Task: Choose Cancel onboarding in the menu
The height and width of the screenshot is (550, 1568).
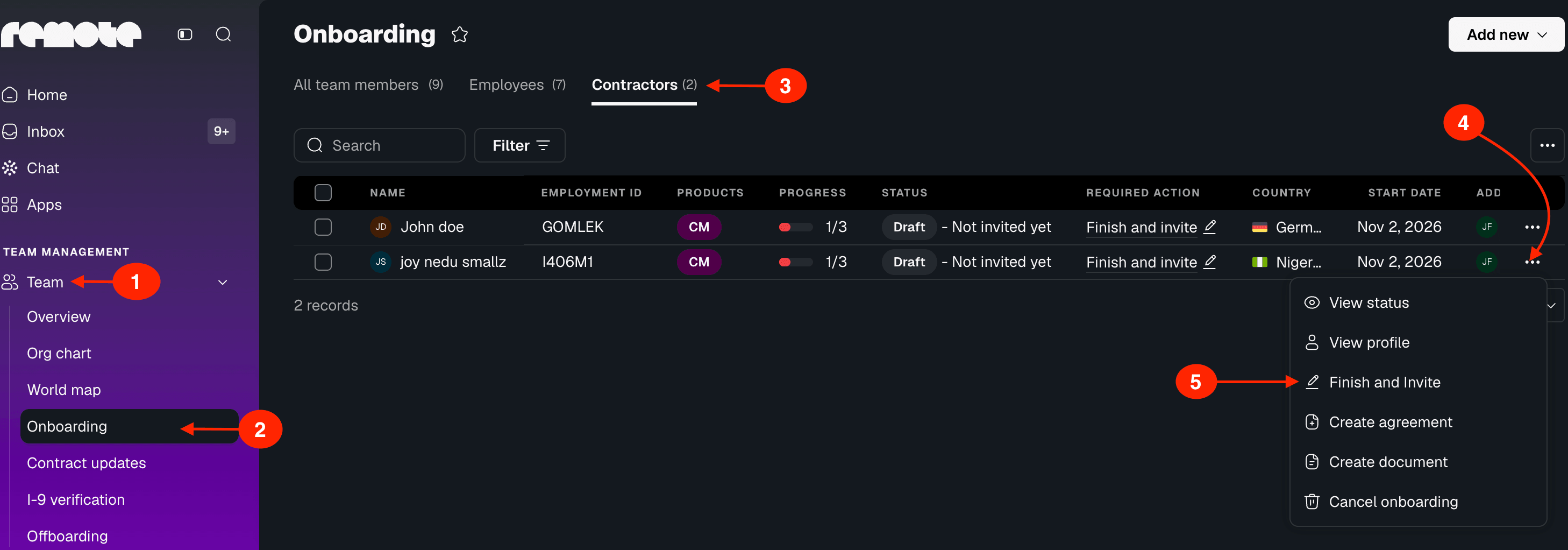Action: (1393, 501)
